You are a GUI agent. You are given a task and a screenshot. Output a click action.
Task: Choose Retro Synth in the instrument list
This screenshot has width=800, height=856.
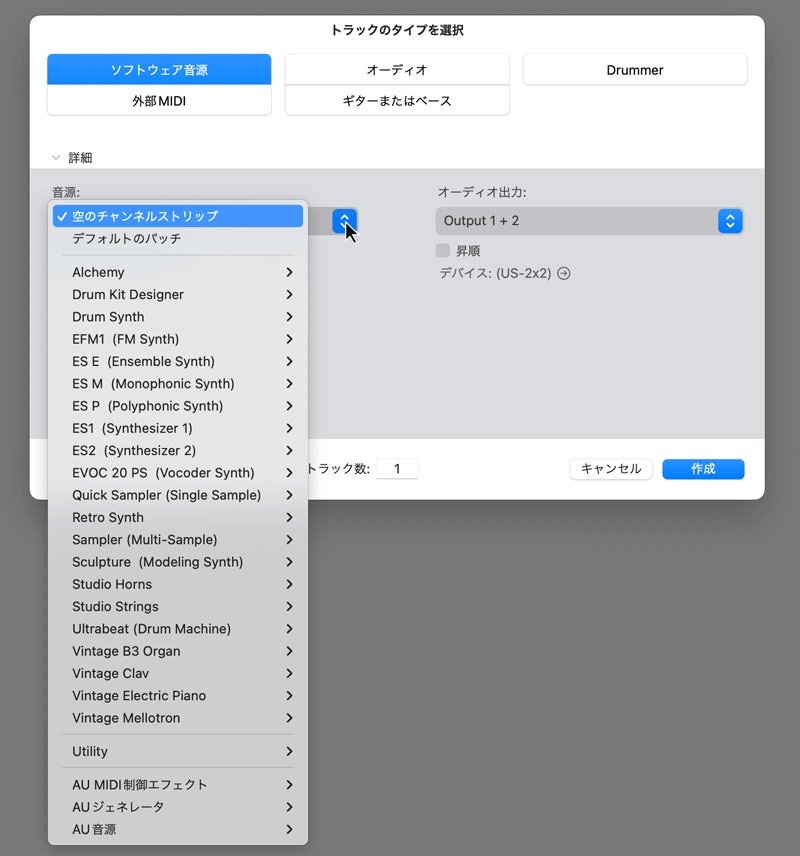click(108, 517)
